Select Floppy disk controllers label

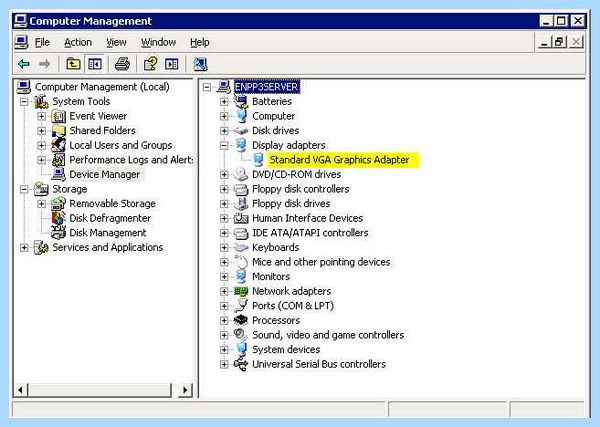point(300,189)
